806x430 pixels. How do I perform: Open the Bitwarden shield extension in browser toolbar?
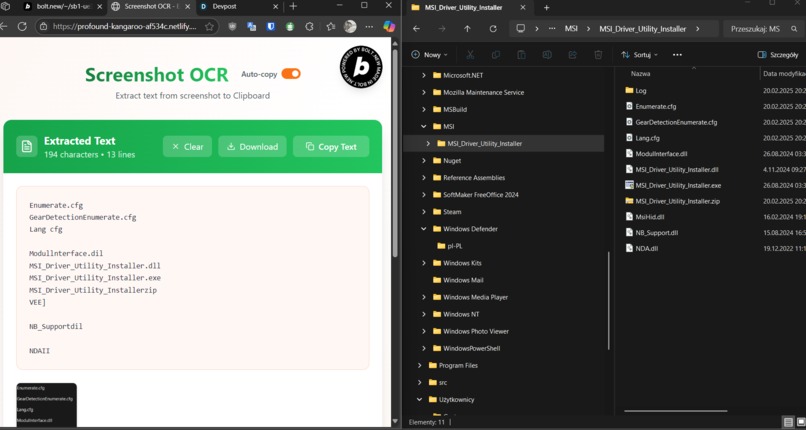(x=271, y=27)
